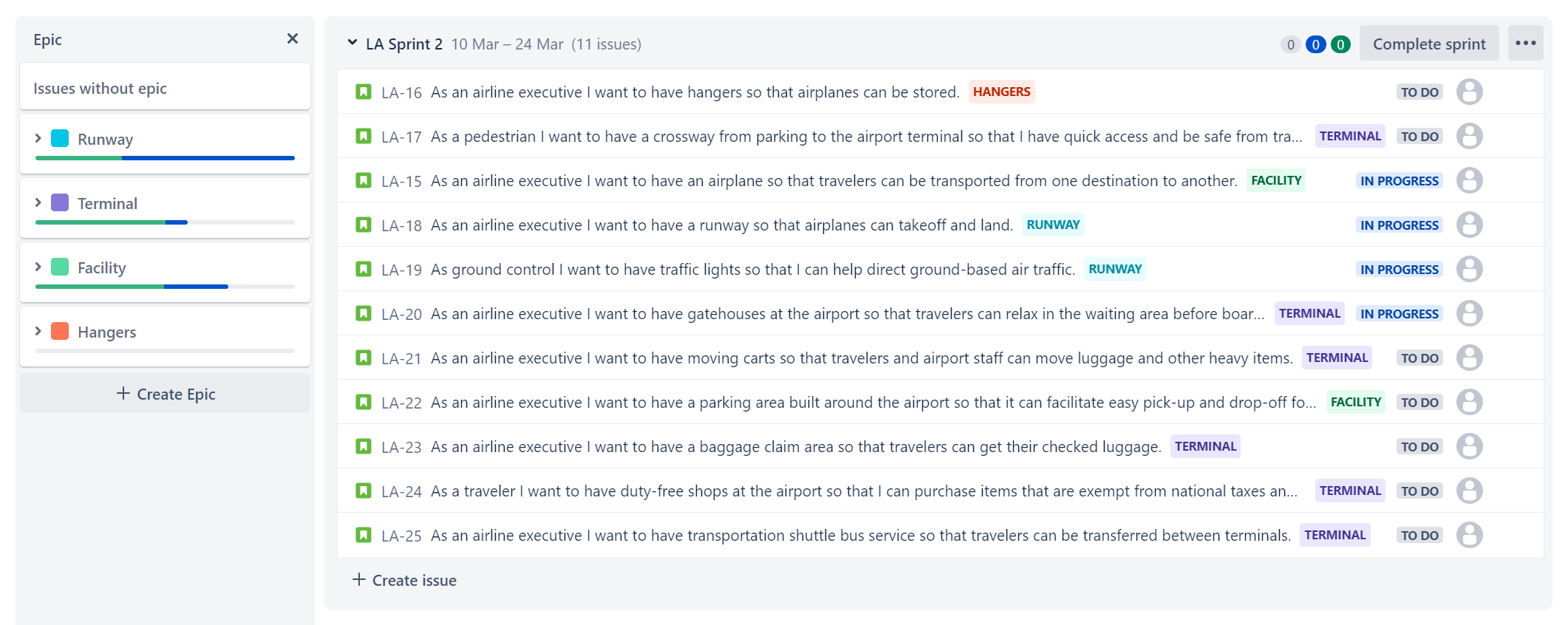Click the Runway epic cyan color swatch
1568x625 pixels.
(x=60, y=138)
